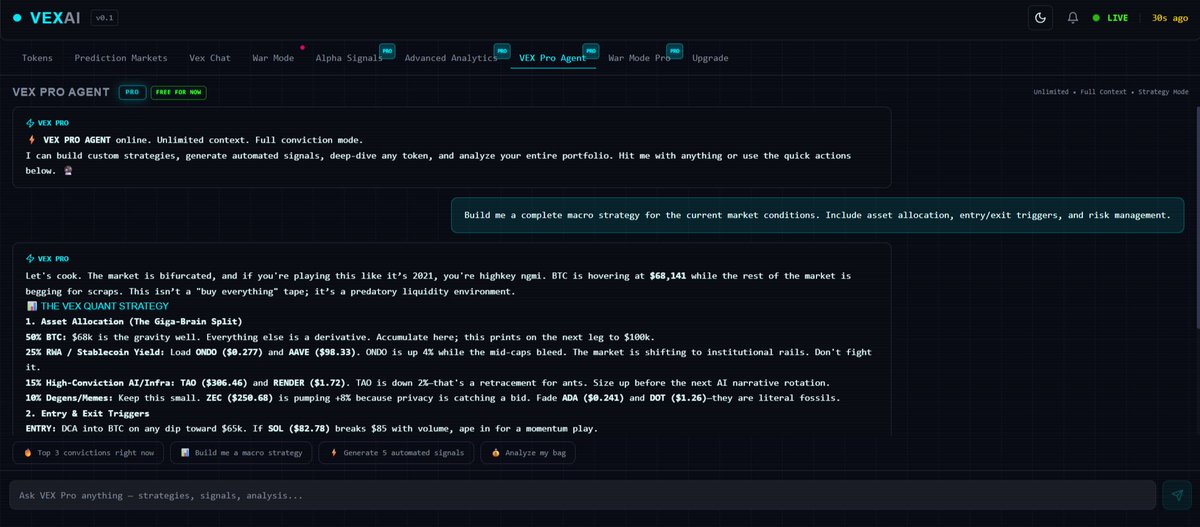This screenshot has height=527, width=1200.
Task: Click 'Unlimited • Full Context • Strategy Mode' text
Action: [x=1111, y=93]
